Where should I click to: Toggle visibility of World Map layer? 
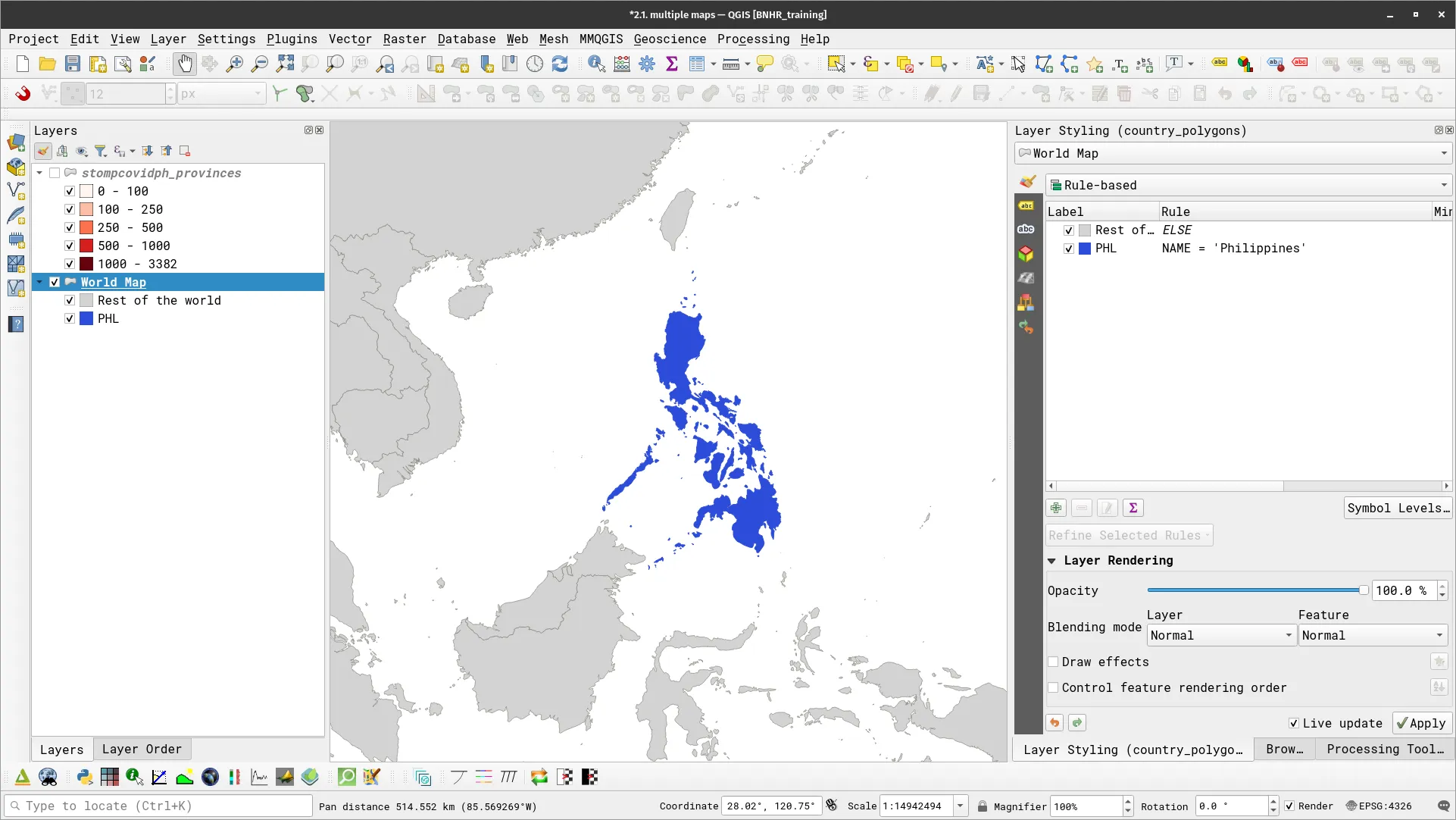(55, 282)
